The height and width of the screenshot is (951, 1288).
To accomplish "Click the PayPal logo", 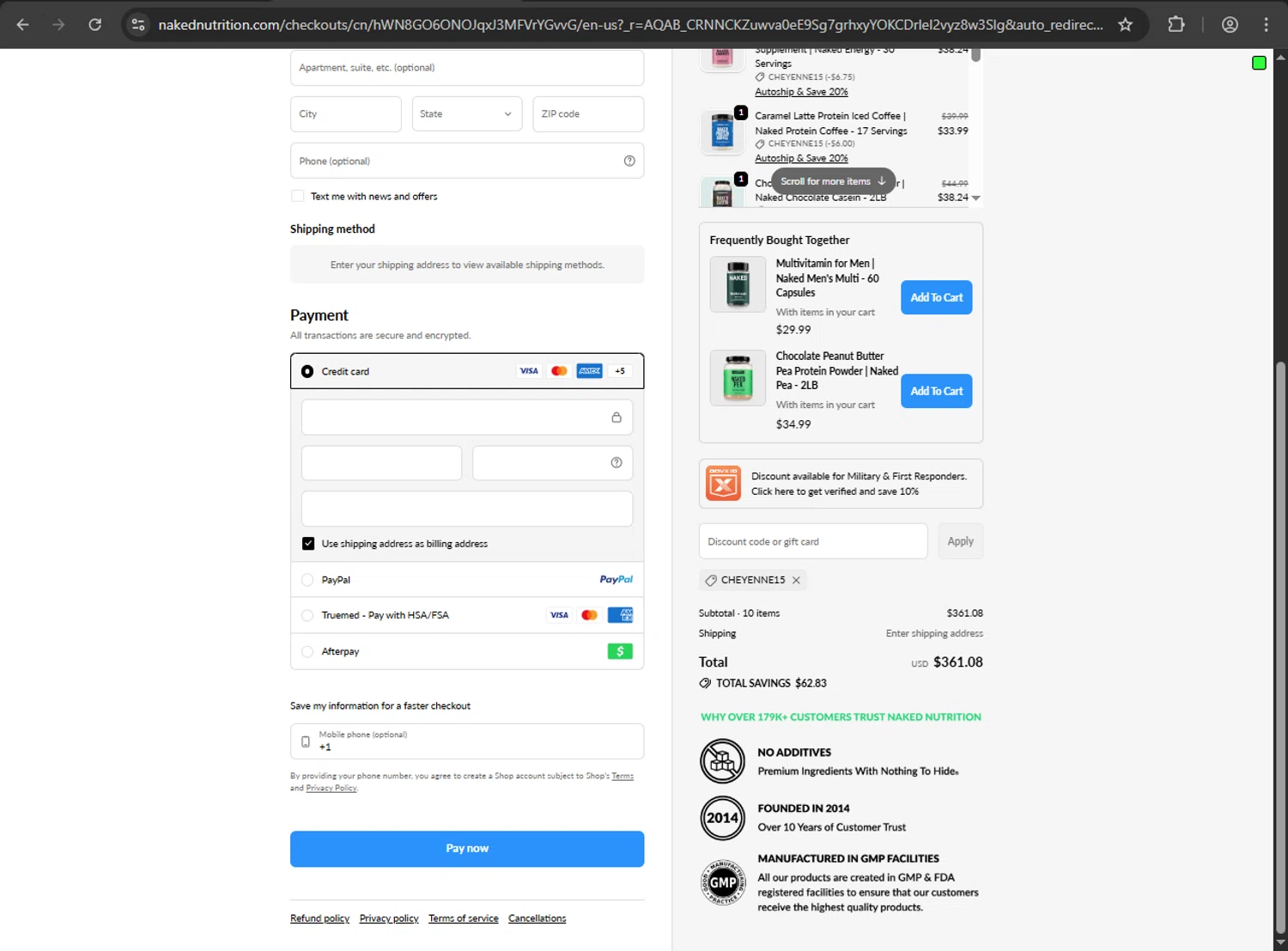I will point(616,580).
